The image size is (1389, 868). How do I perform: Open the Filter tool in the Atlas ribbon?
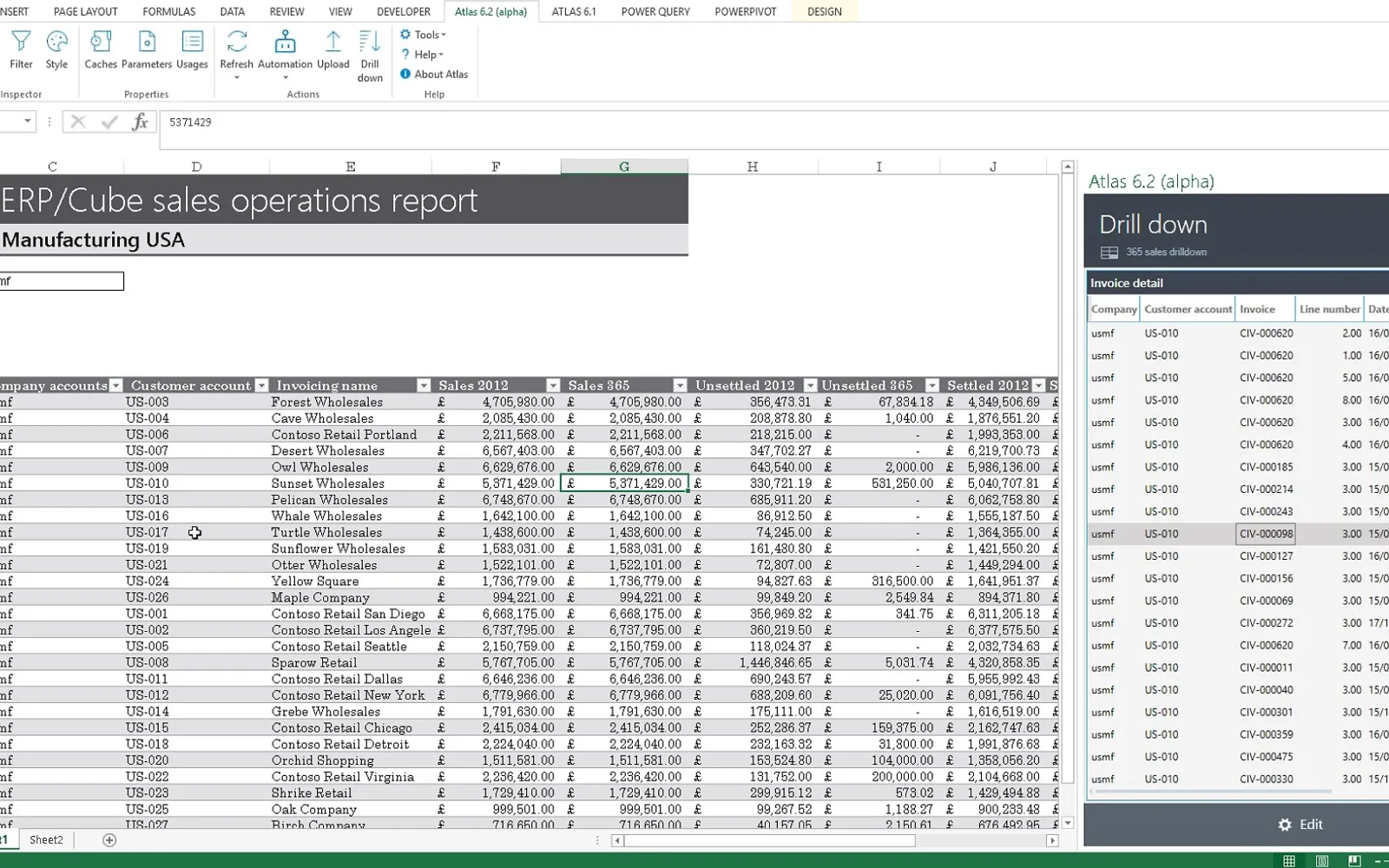21,49
